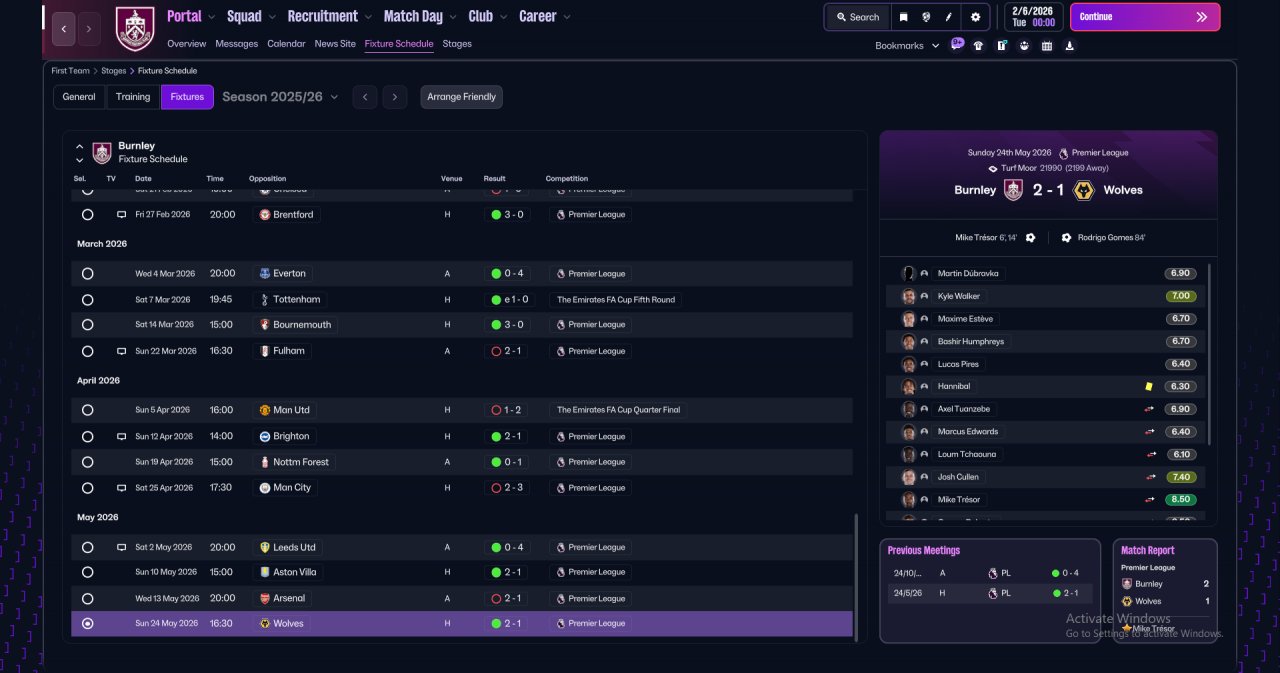Click the Continue button
The image size is (1280, 673).
1145,17
